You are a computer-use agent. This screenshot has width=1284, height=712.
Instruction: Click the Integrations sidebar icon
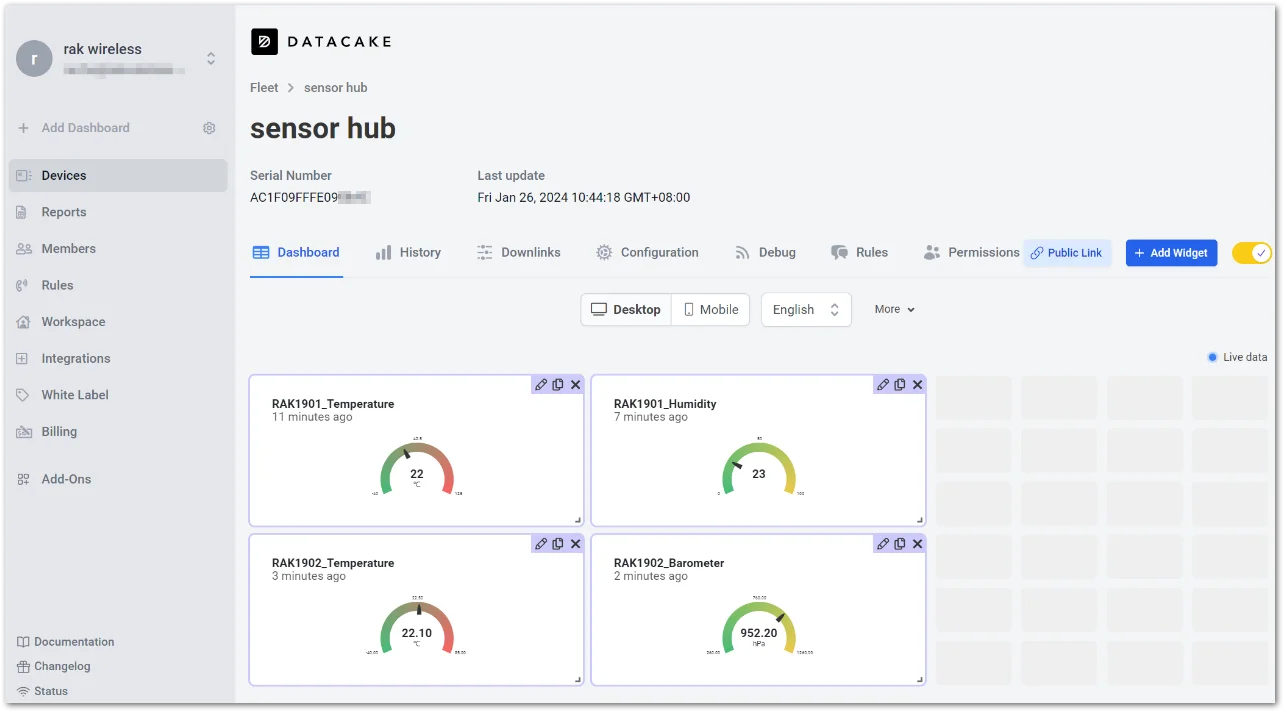[24, 358]
